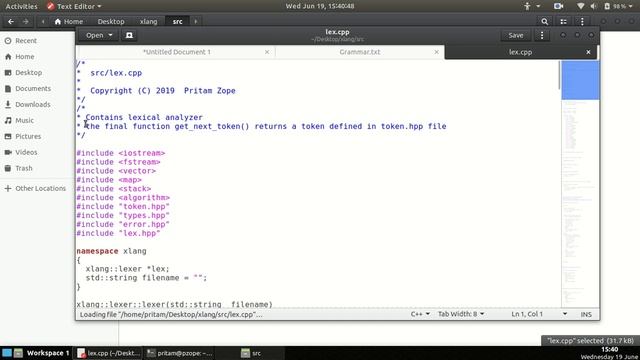This screenshot has height=360, width=640.
Task: Click the #include "token.hpp" line
Action: click(x=123, y=207)
